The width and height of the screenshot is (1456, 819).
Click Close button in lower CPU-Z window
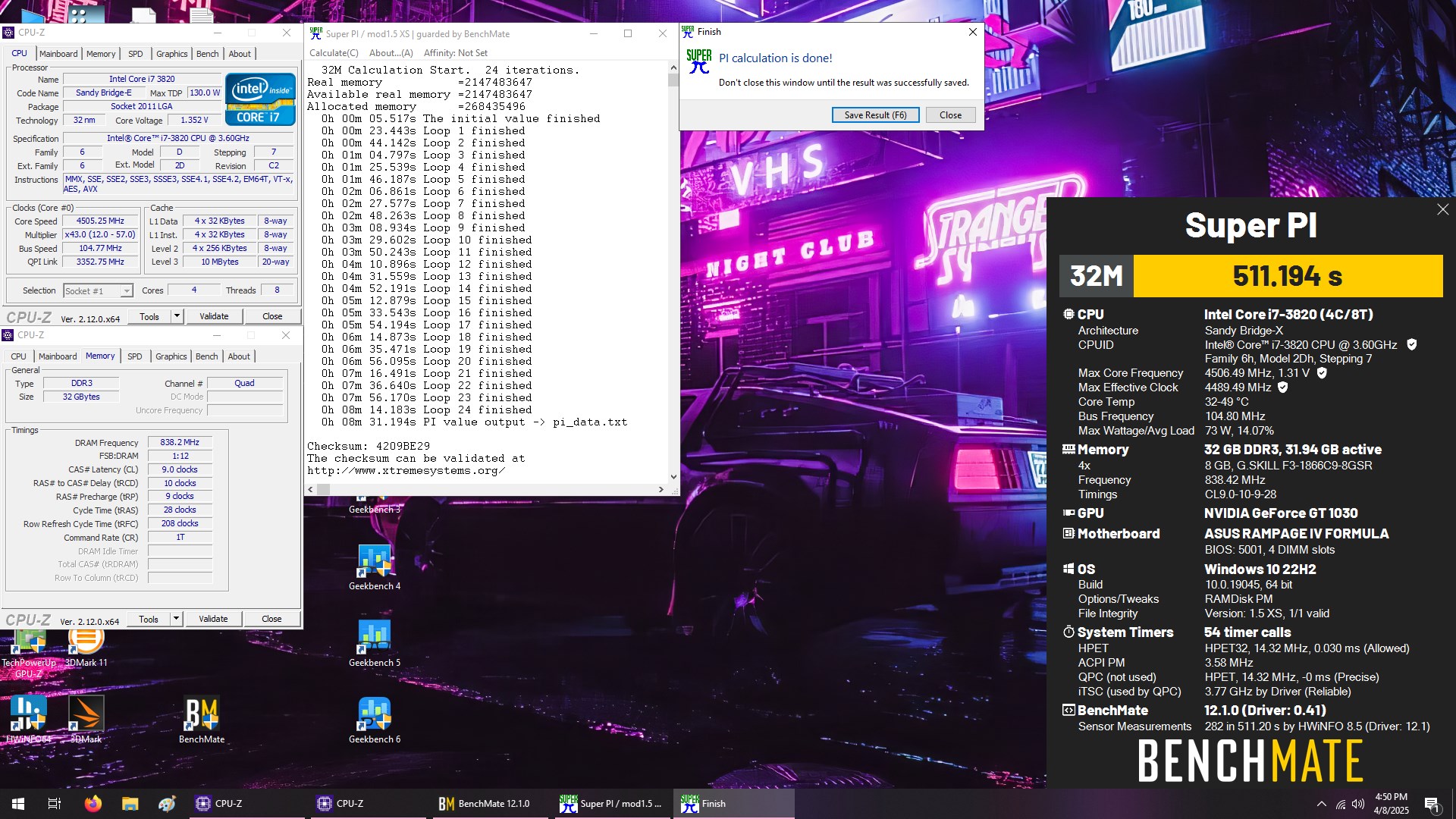[271, 619]
